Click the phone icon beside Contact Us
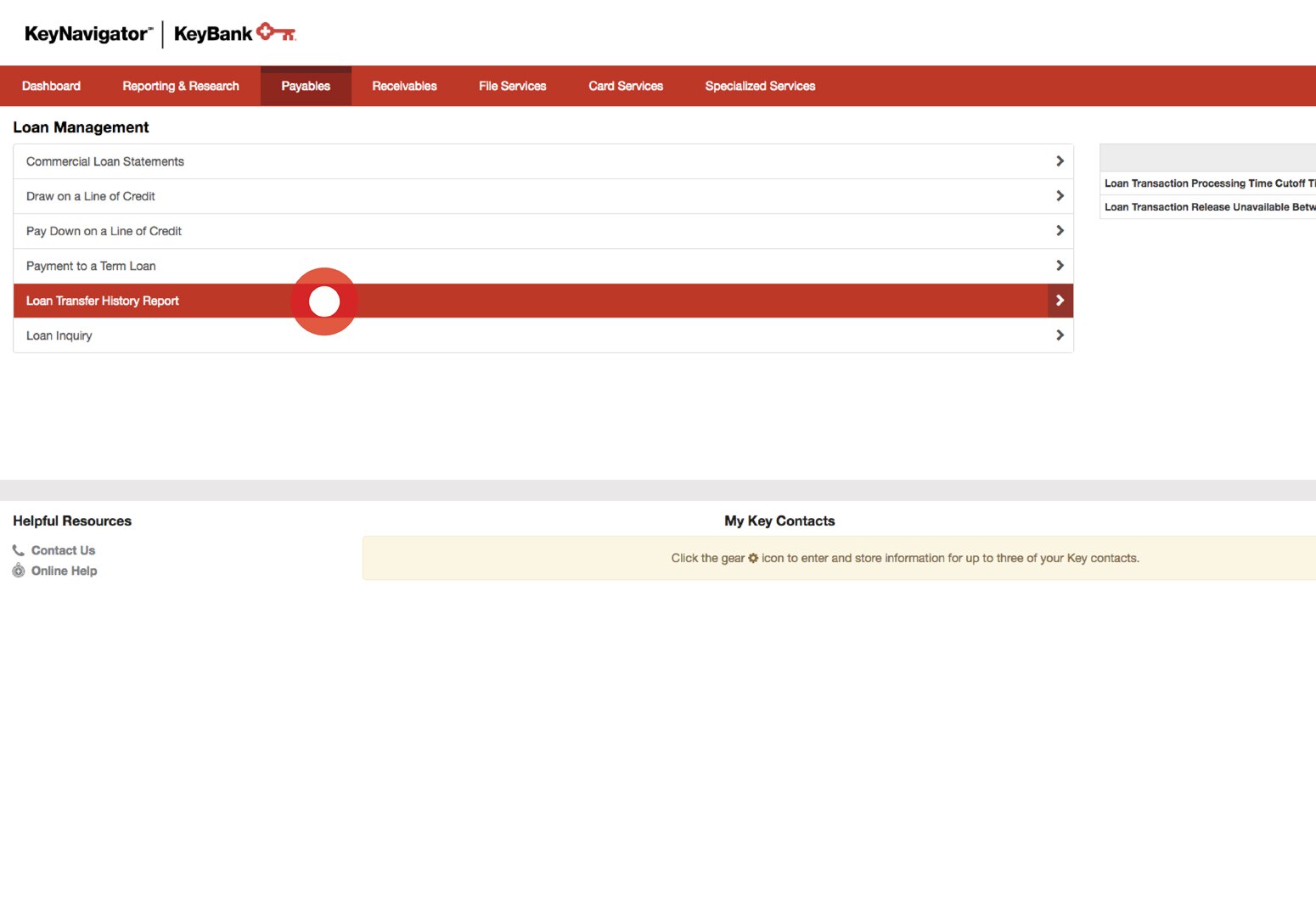Viewport: 1316px width, 923px height. 18,549
